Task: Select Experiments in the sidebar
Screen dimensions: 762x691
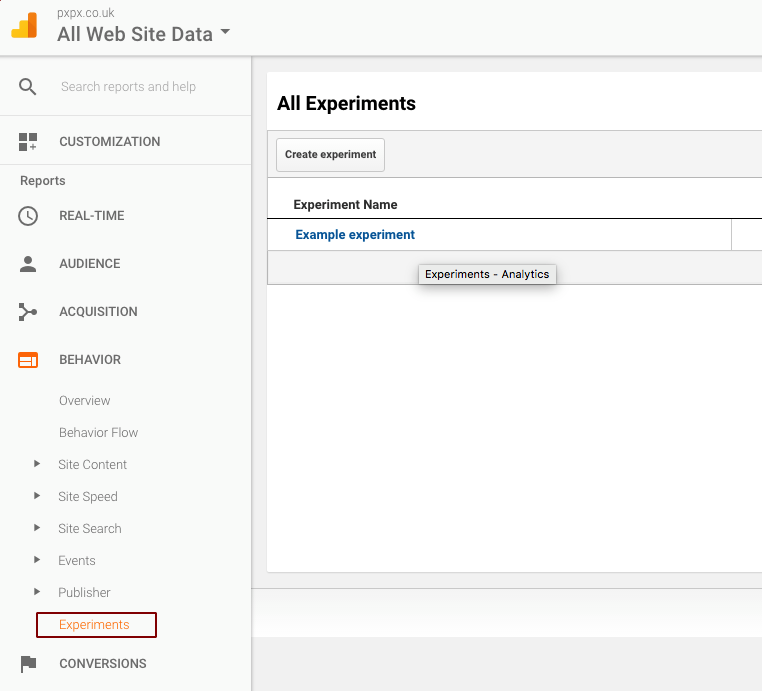Action: [94, 625]
